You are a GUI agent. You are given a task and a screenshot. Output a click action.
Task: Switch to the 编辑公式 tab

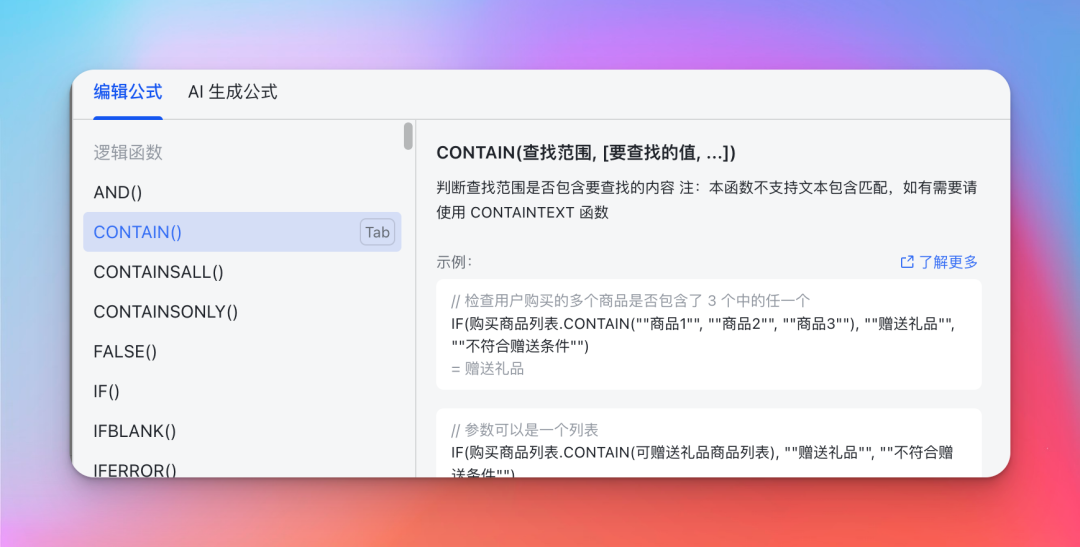tap(128, 92)
